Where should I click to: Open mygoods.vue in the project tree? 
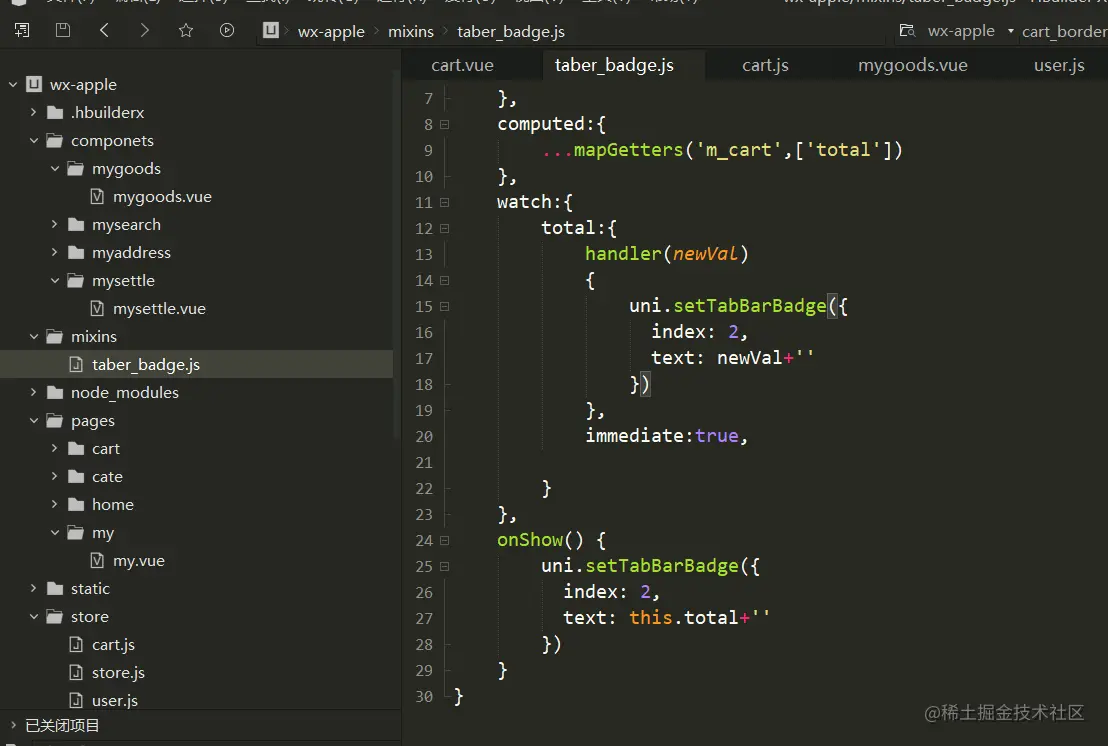coord(162,196)
